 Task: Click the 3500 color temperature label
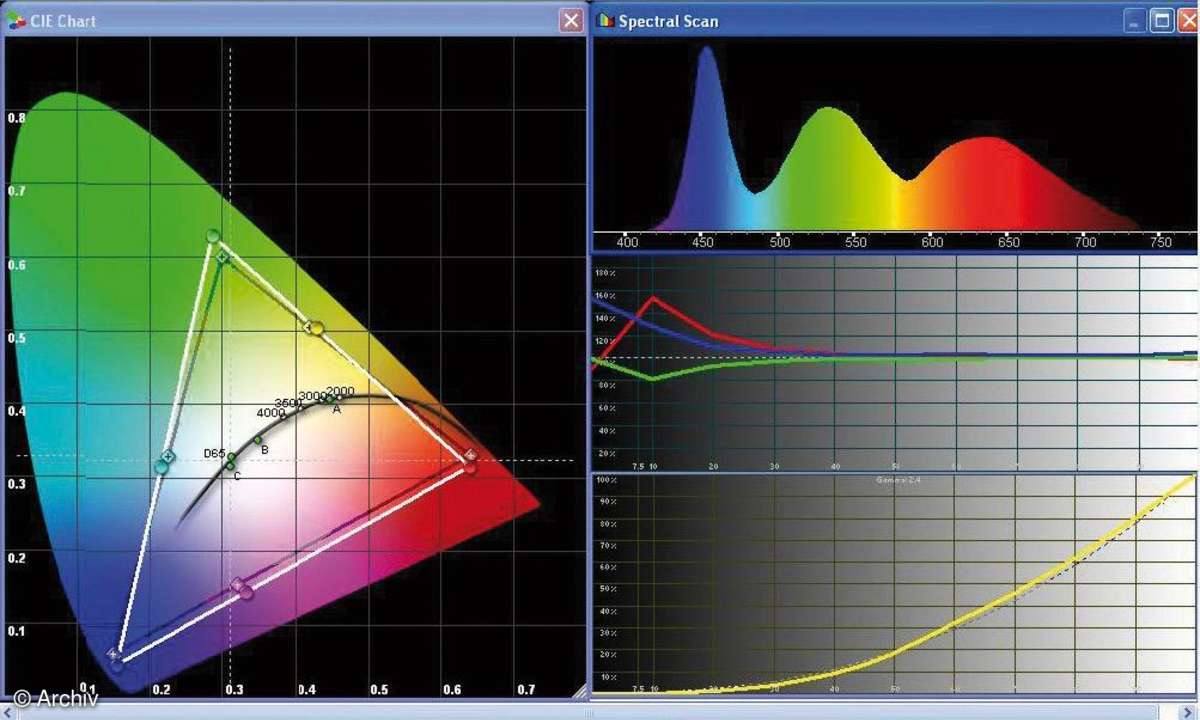point(288,403)
